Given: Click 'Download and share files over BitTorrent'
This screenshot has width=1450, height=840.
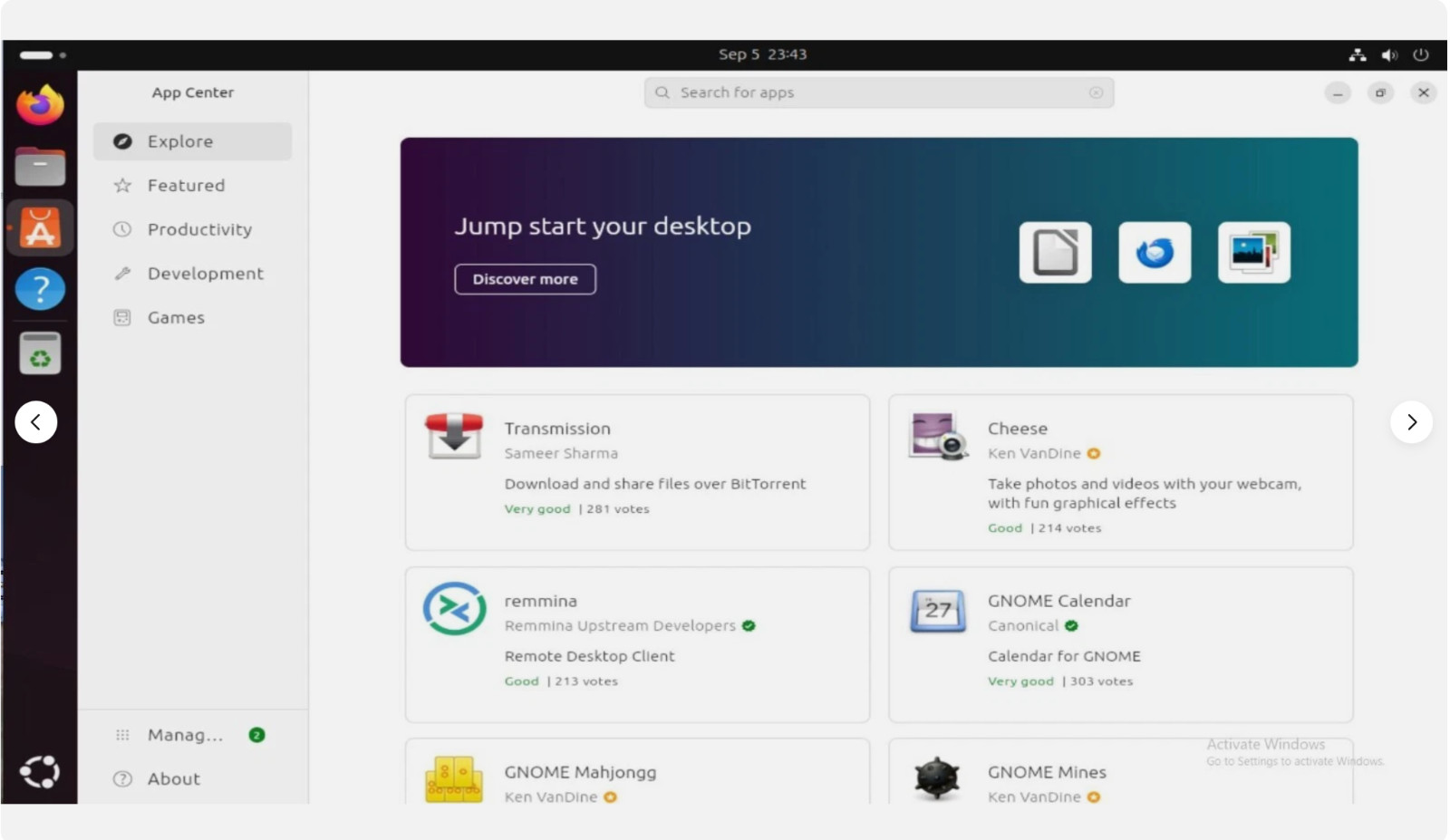Looking at the screenshot, I should pos(655,484).
